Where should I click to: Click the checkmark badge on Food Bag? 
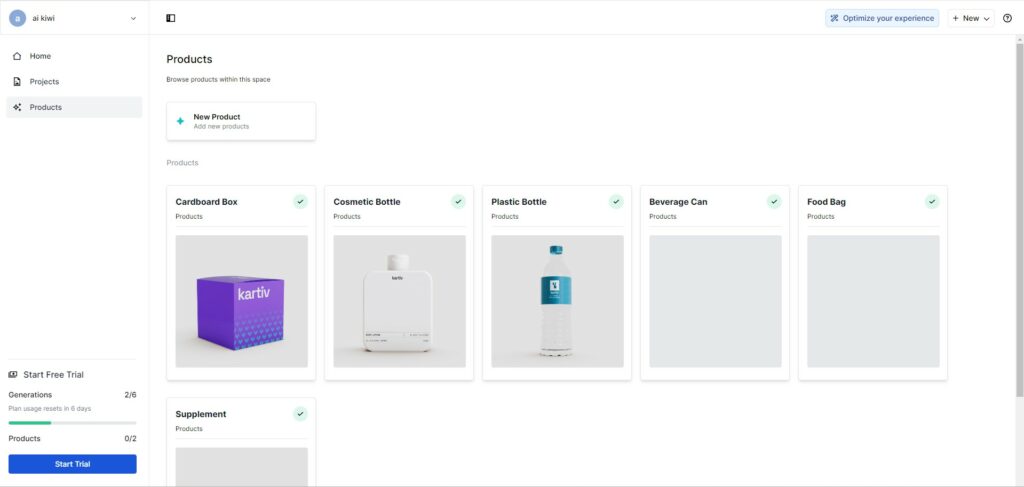pos(933,202)
